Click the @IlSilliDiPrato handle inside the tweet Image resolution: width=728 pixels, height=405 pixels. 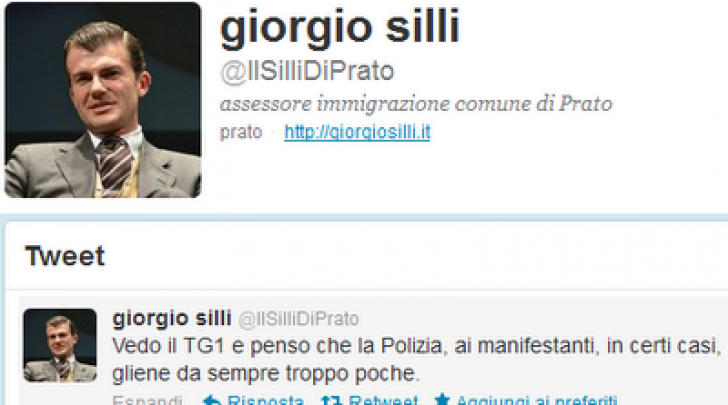click(x=299, y=320)
